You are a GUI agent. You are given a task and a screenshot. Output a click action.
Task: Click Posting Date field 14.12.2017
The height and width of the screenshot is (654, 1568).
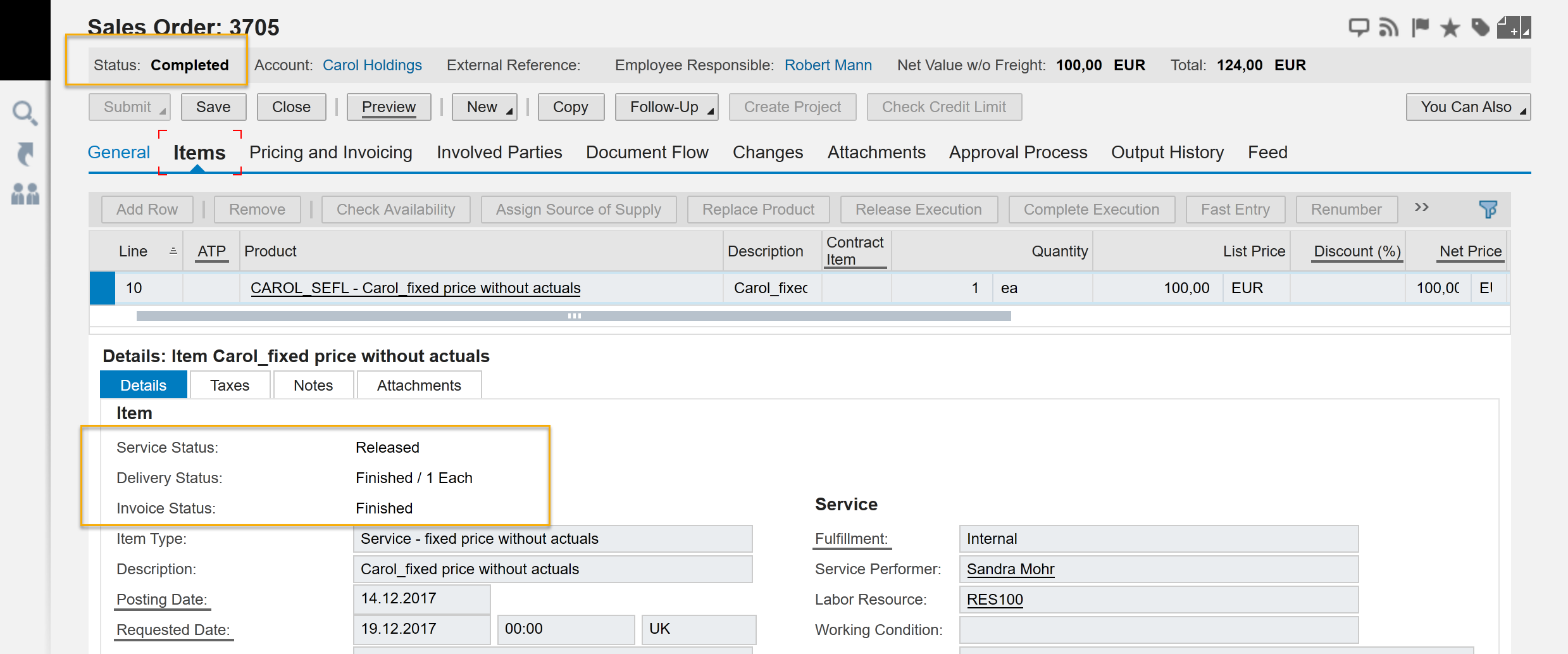(x=421, y=599)
